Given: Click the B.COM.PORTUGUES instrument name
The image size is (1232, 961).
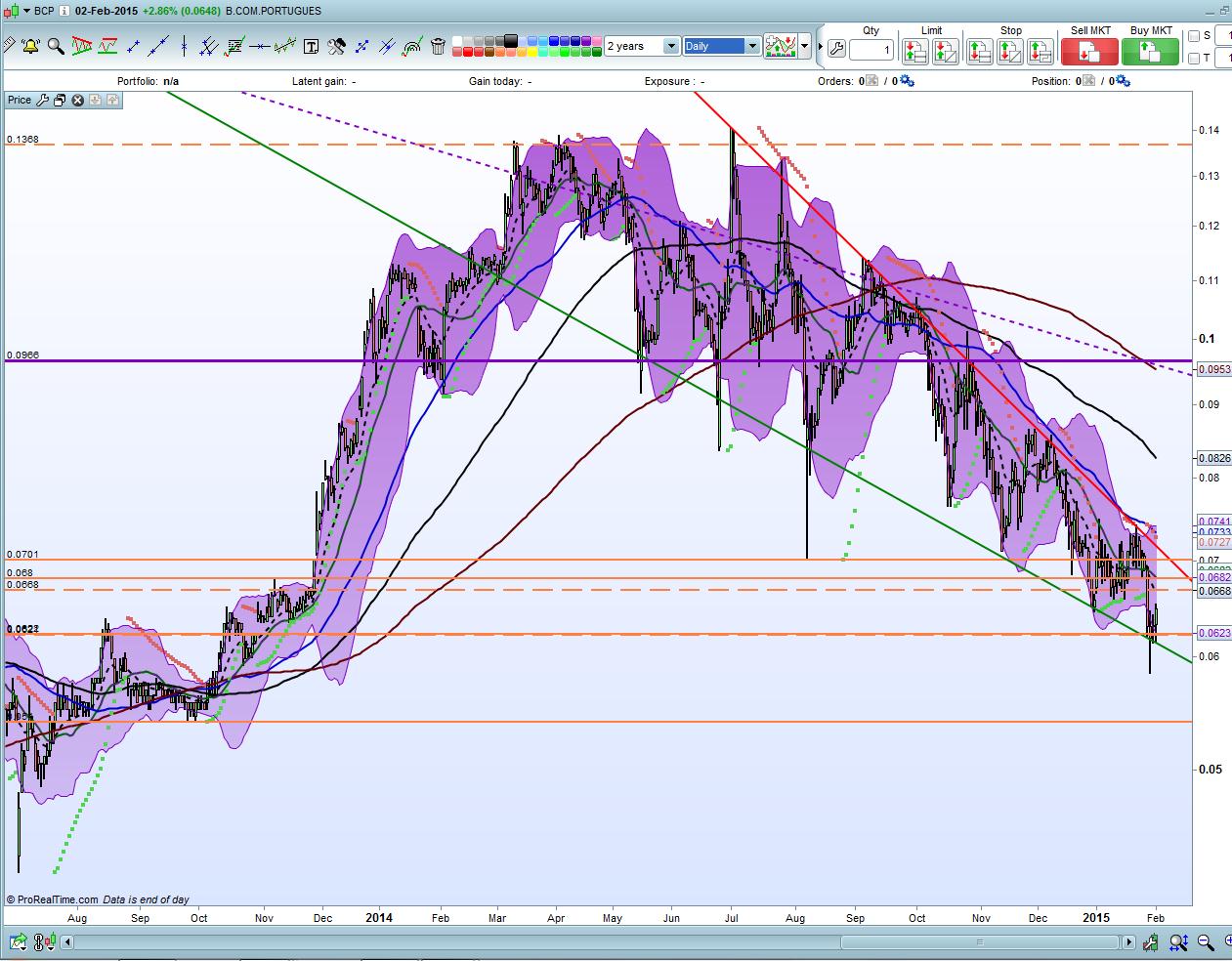Looking at the screenshot, I should click(273, 11).
